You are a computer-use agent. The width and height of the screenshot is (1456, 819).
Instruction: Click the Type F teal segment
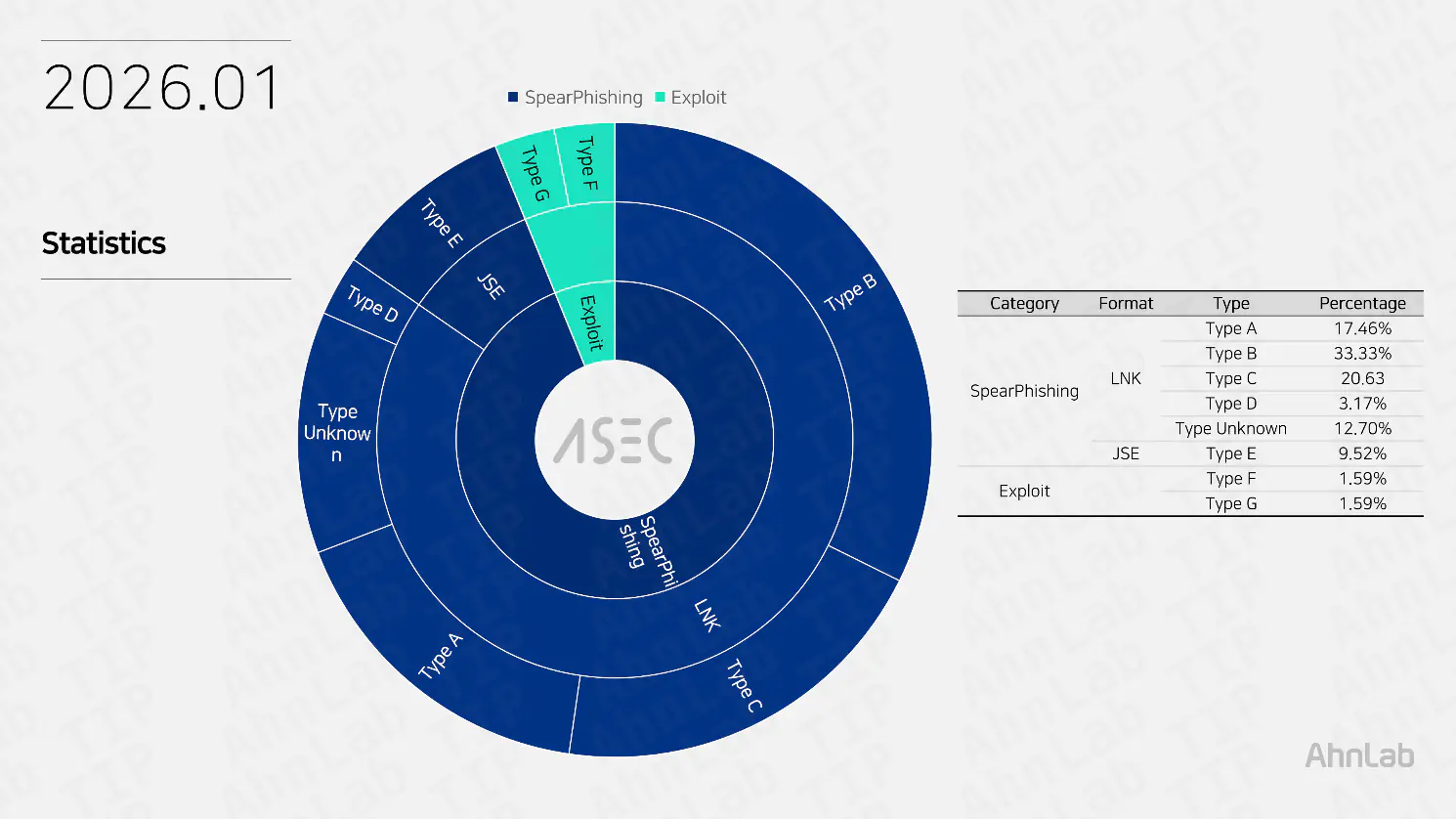click(x=586, y=163)
